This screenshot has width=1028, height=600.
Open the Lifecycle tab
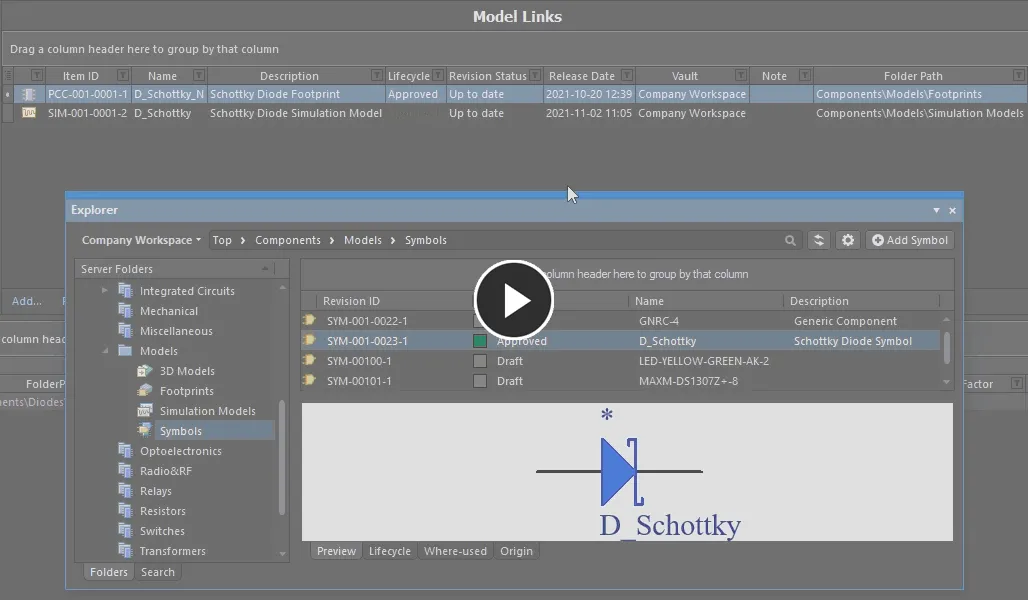(389, 550)
